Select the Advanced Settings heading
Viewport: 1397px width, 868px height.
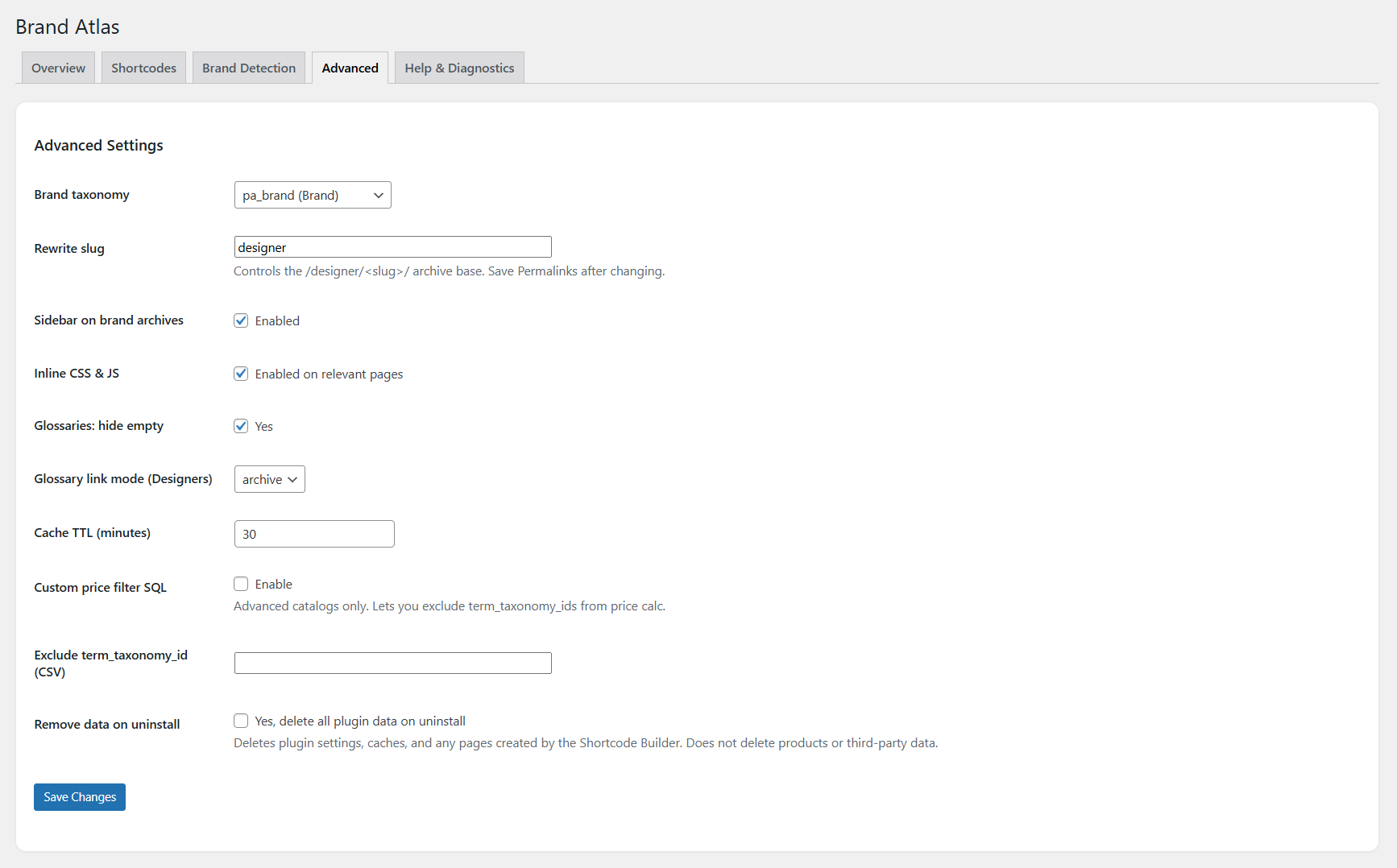click(x=98, y=145)
